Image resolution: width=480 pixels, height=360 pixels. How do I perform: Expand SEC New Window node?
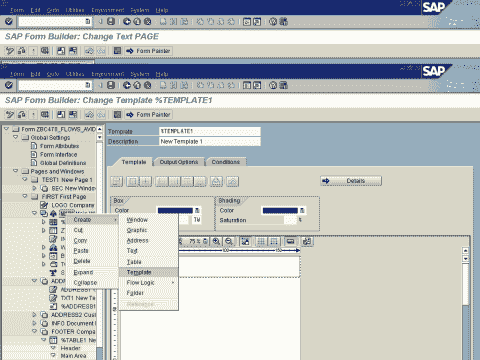point(34,188)
